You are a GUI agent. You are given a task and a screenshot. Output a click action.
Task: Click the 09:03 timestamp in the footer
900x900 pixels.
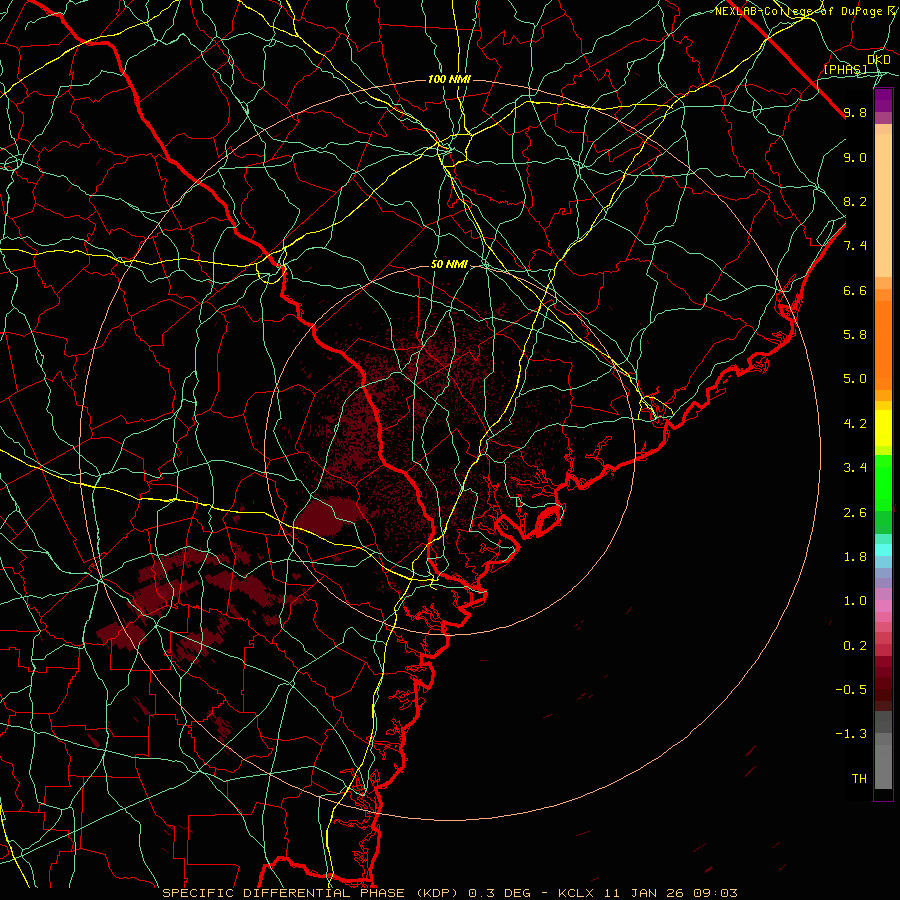point(717,893)
